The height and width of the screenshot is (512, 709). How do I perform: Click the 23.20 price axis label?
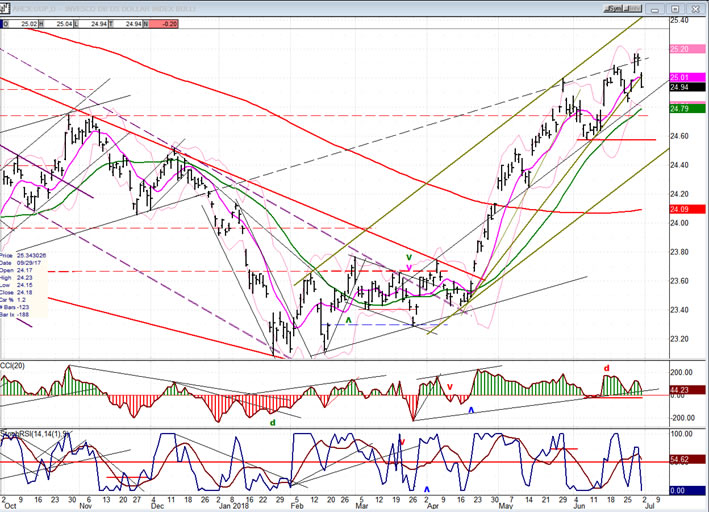(679, 339)
